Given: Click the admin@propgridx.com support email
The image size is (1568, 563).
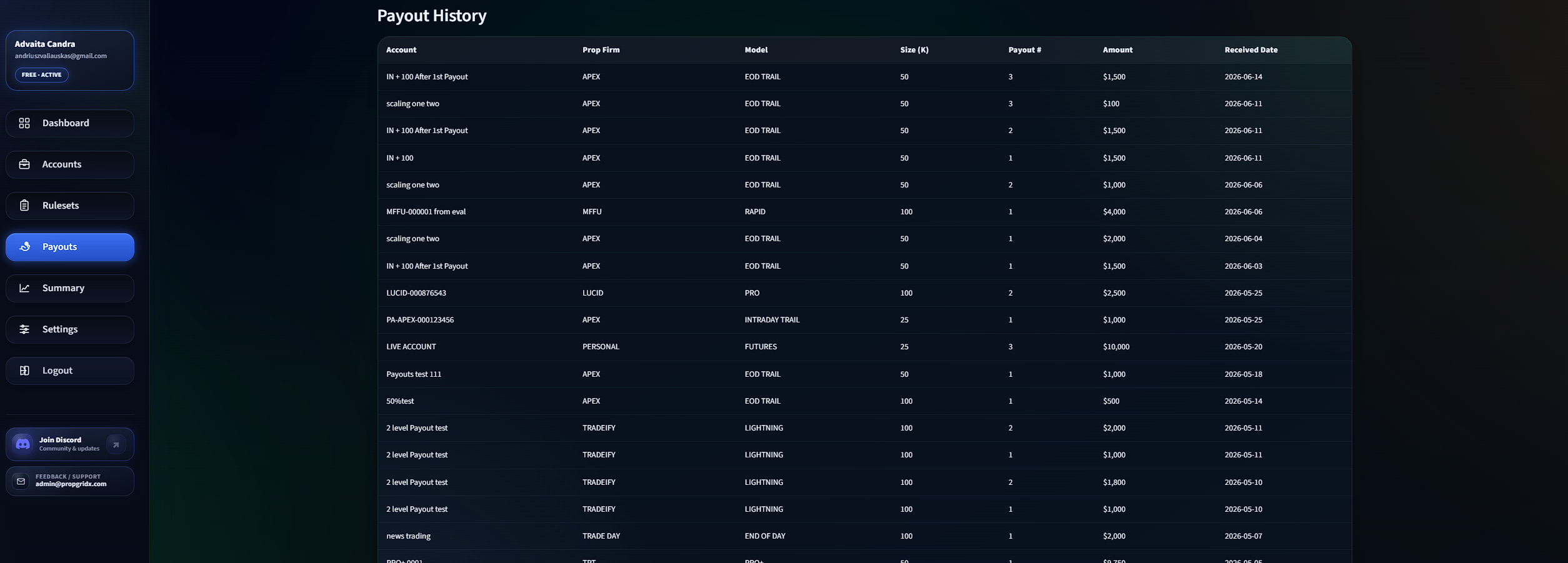Looking at the screenshot, I should tap(71, 484).
